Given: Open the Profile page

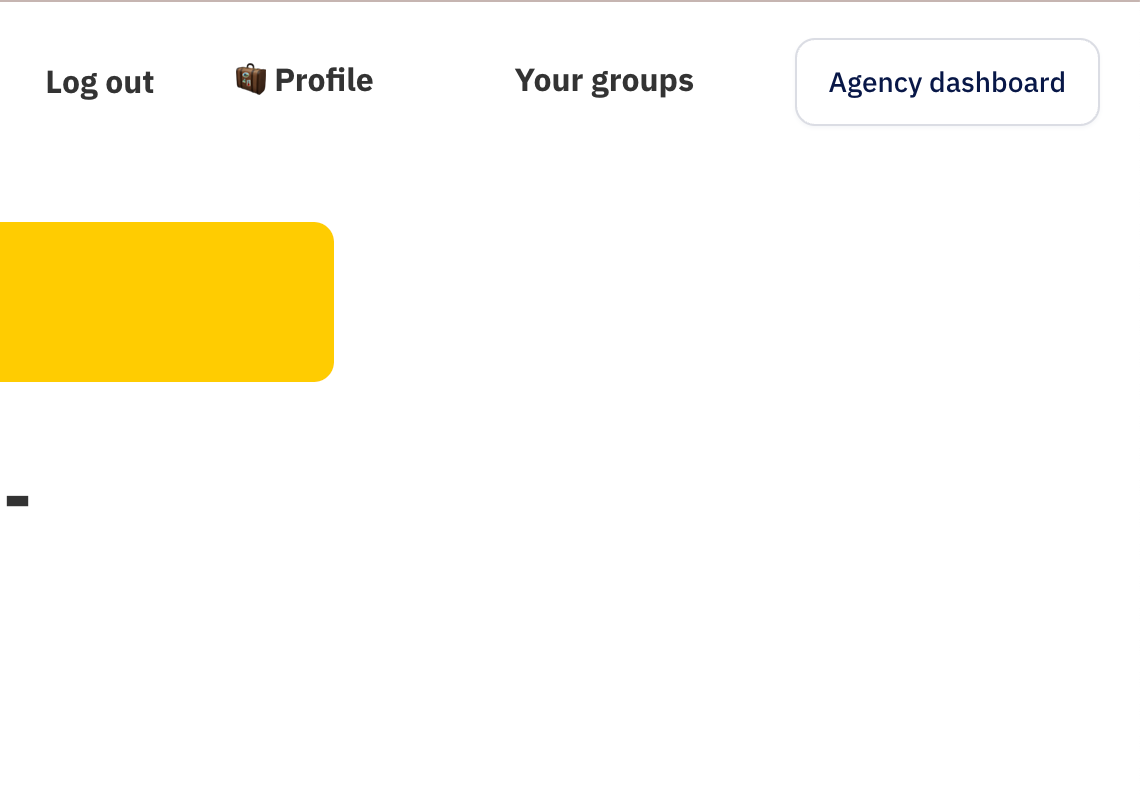Looking at the screenshot, I should pyautogui.click(x=323, y=80).
